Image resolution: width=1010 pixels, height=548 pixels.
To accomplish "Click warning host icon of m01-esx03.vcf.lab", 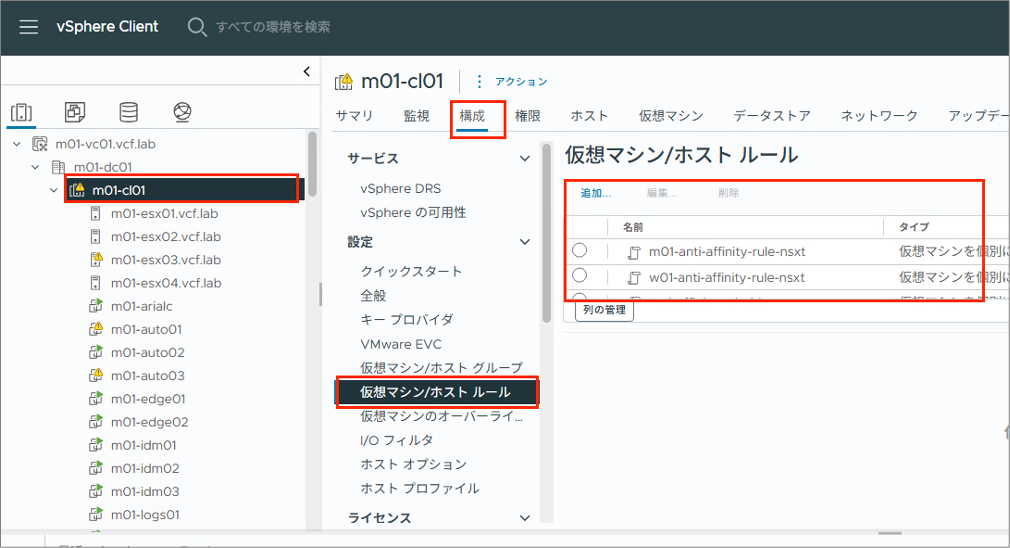I will pos(96,260).
